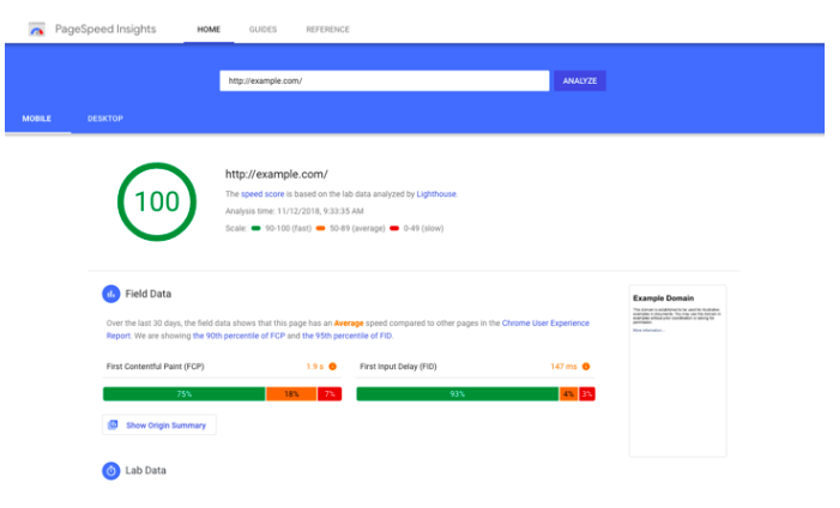Click the green 75% FCP bar segment
Image resolution: width=840 pixels, height=508 pixels.
point(184,394)
